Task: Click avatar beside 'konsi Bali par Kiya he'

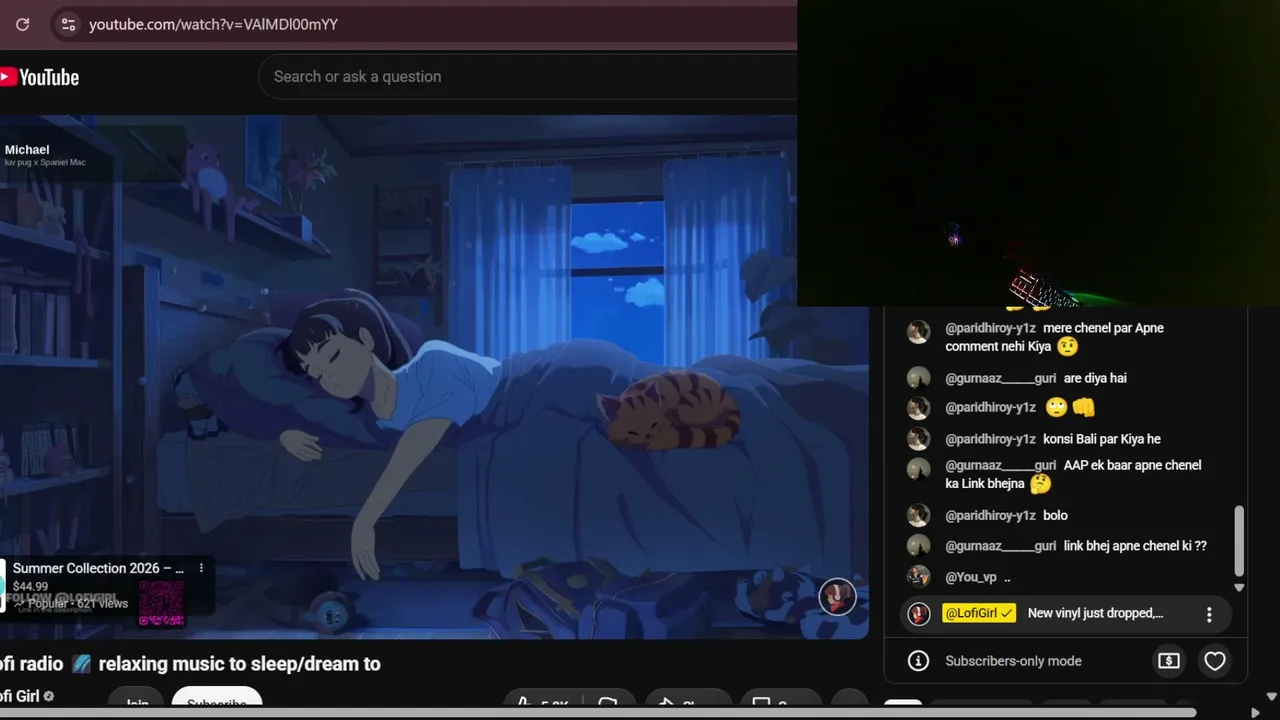Action: (918, 439)
